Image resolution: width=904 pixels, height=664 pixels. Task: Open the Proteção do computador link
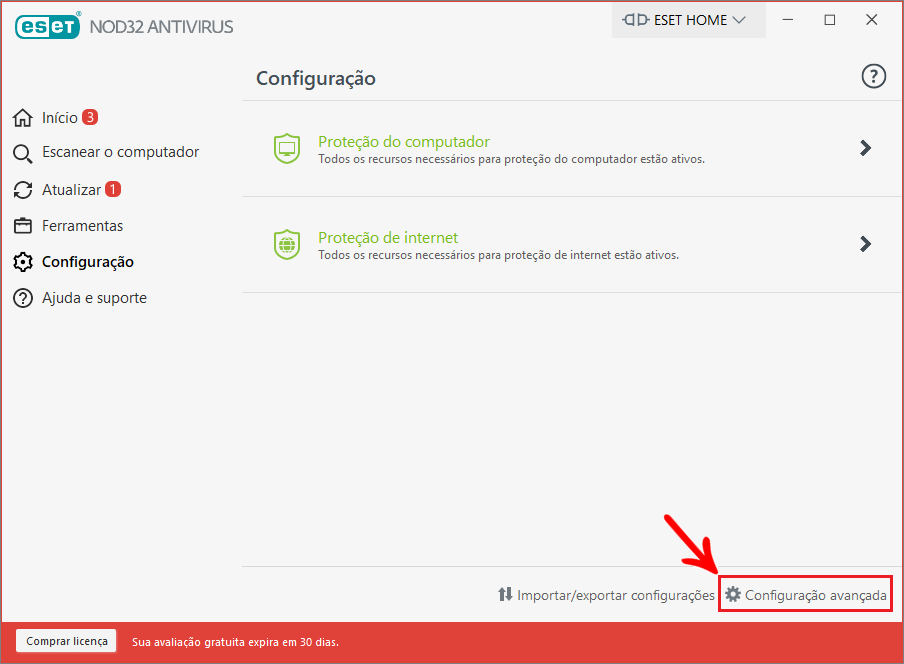404,142
